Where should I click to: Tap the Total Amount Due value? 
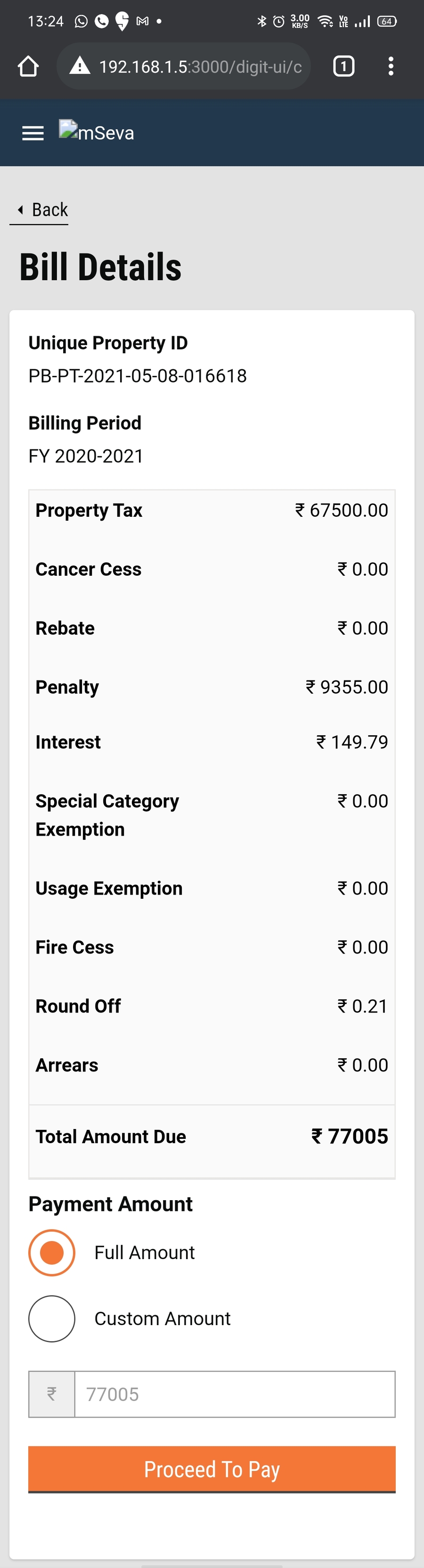(x=350, y=1137)
